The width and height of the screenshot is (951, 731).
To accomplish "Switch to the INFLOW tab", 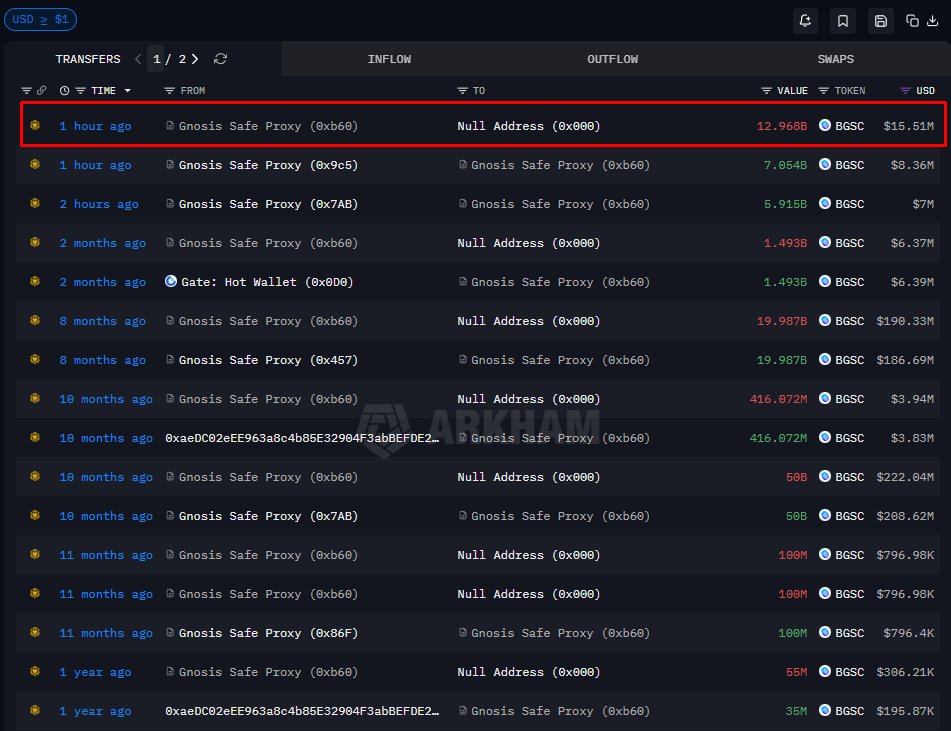I will [x=389, y=59].
